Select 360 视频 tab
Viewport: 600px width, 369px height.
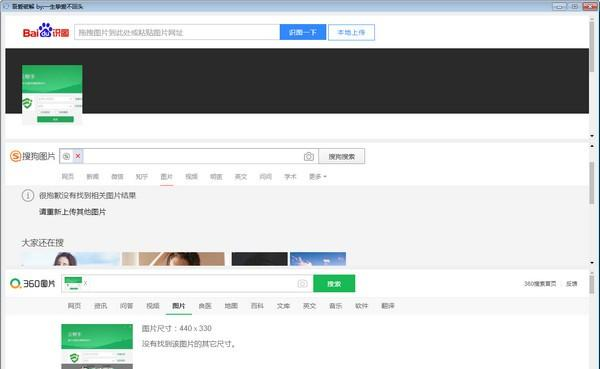pyautogui.click(x=153, y=305)
